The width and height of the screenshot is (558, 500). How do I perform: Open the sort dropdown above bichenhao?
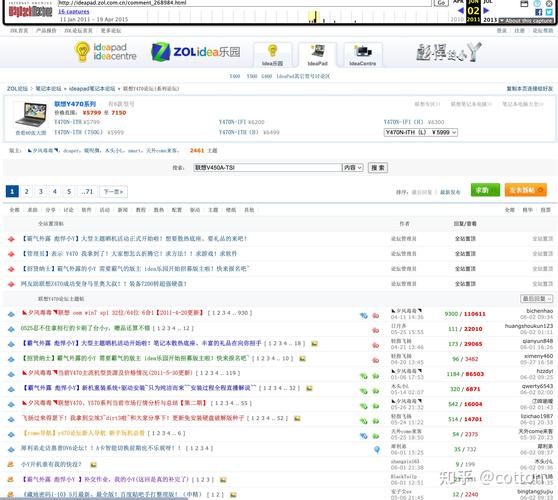pos(536,299)
